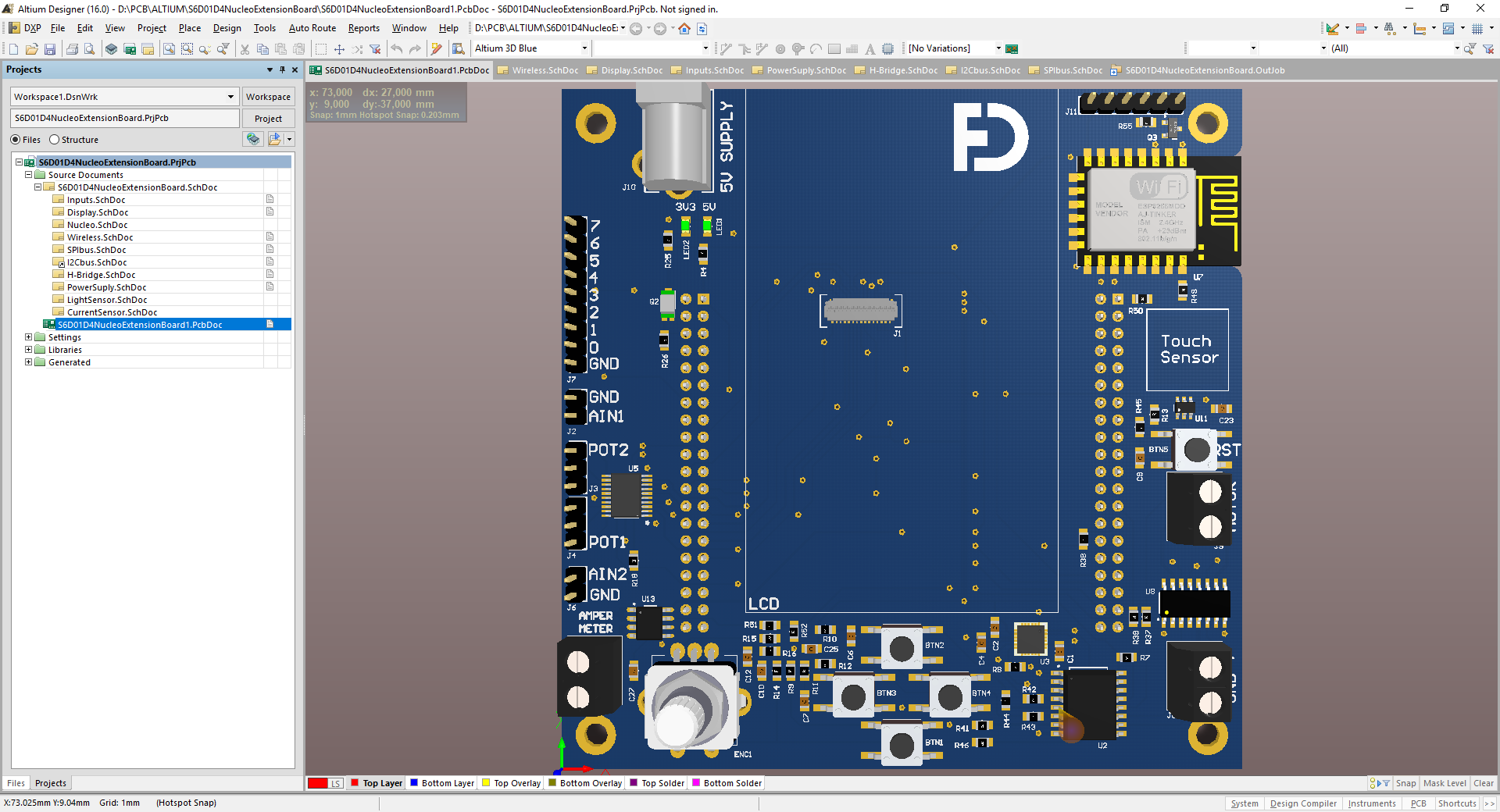The image size is (1500, 812).
Task: Open the Workspace1.DsnWrk dropdown
Action: pos(230,97)
